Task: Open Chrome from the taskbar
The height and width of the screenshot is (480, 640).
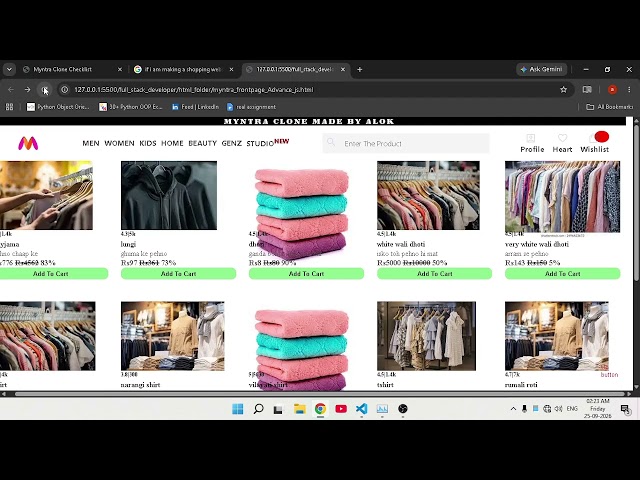Action: coord(320,409)
